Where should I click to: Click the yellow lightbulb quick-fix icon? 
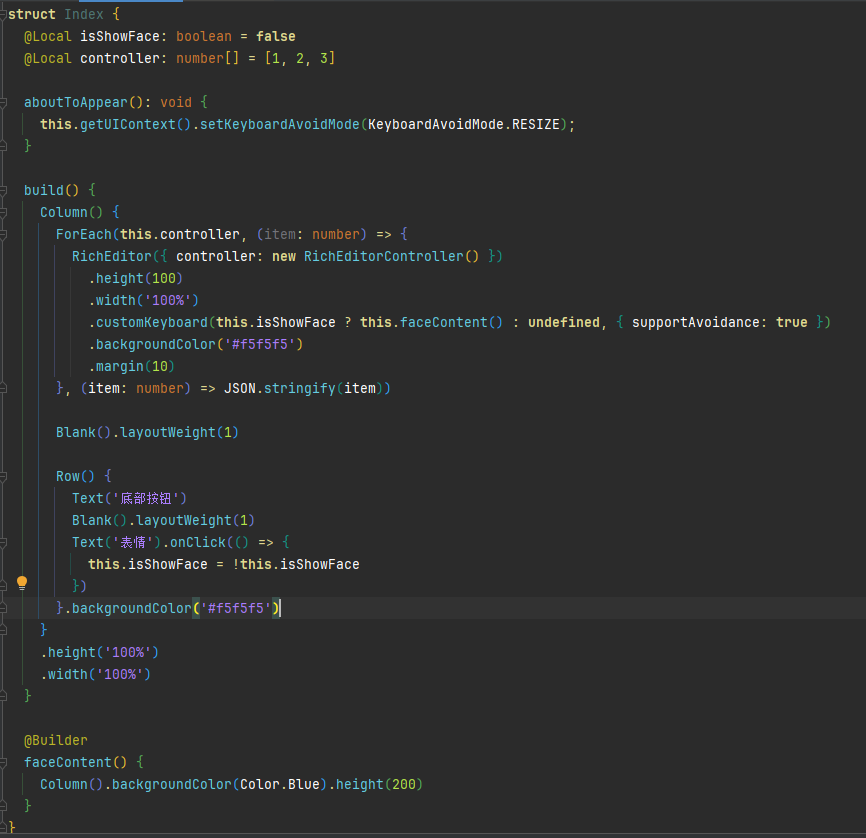pyautogui.click(x=22, y=583)
